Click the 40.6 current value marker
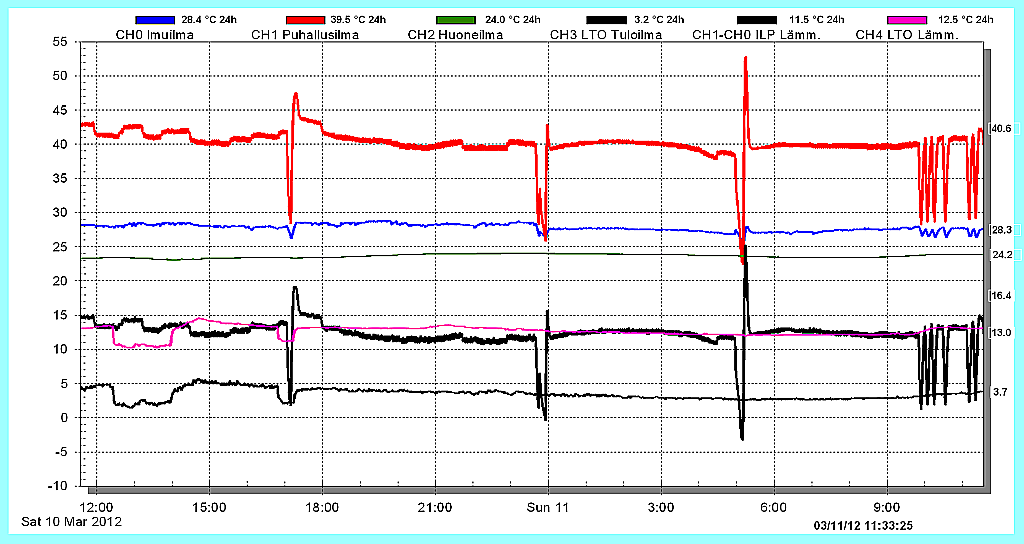 1000,128
